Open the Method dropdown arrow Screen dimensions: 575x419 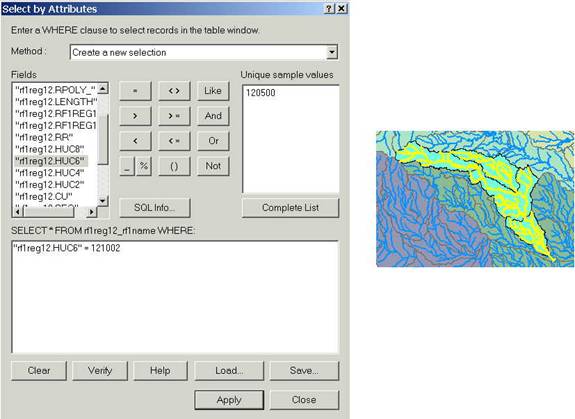[x=332, y=52]
